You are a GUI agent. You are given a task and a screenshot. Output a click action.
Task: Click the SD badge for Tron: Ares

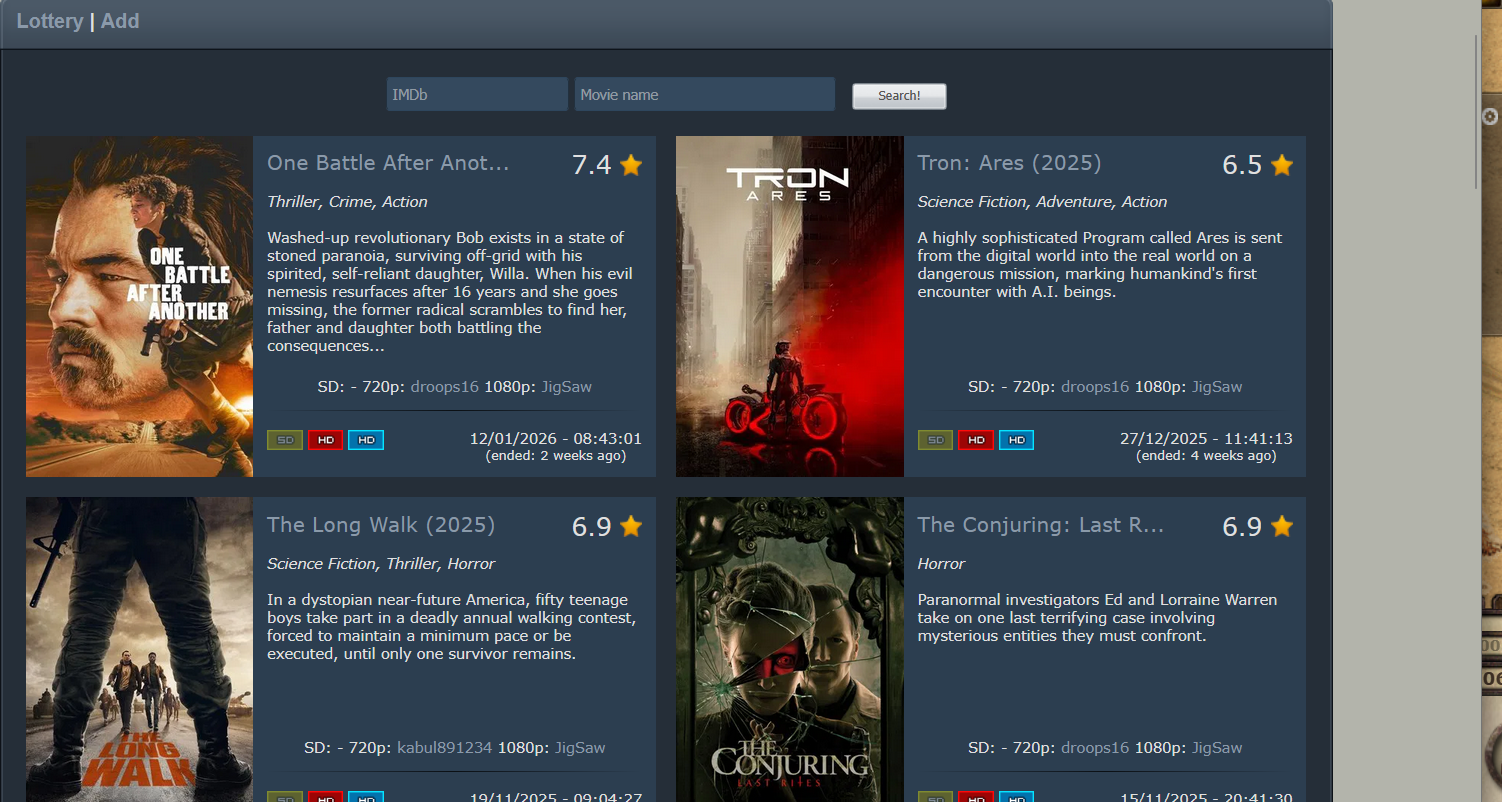935,440
